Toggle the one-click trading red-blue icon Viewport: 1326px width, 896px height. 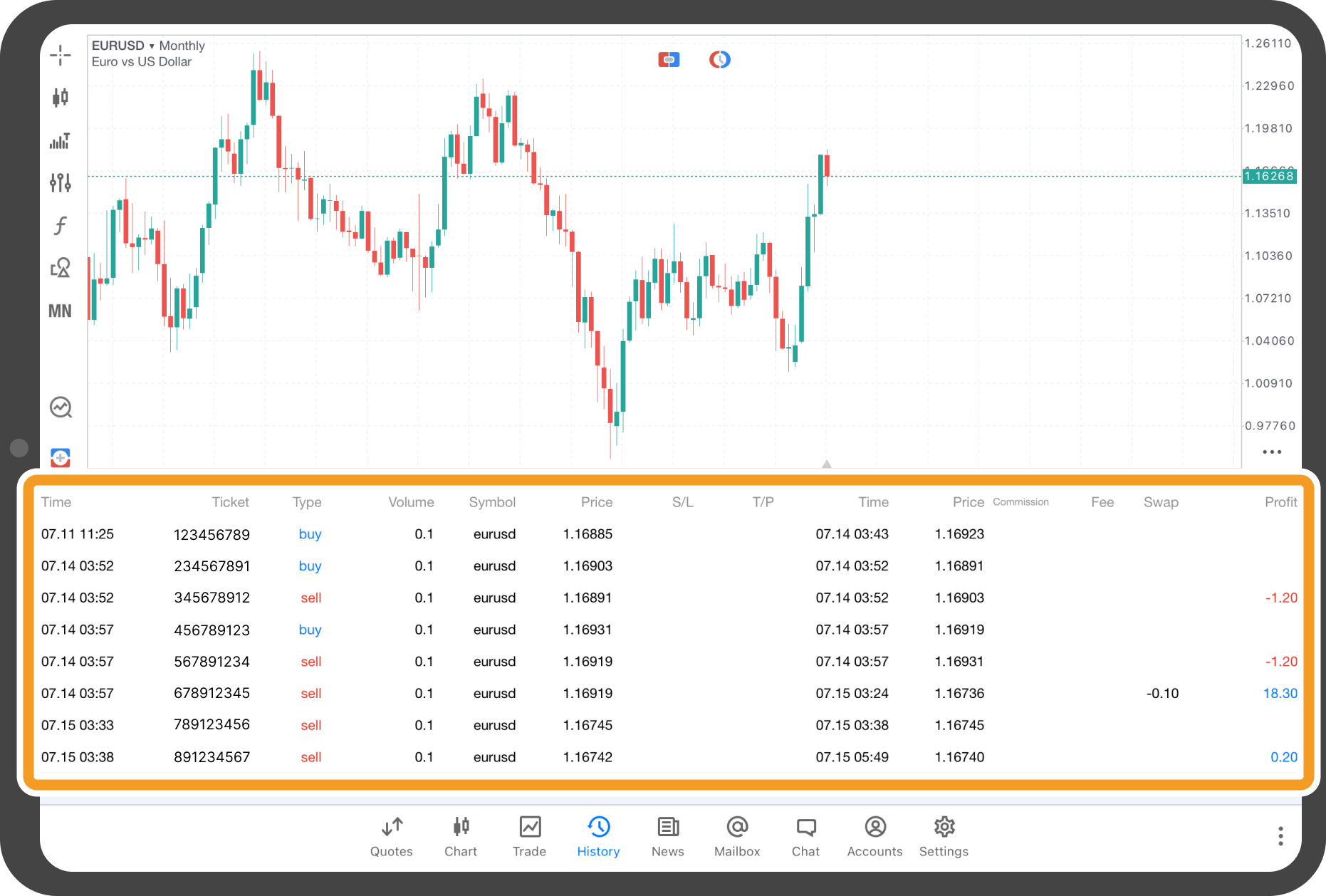point(669,60)
